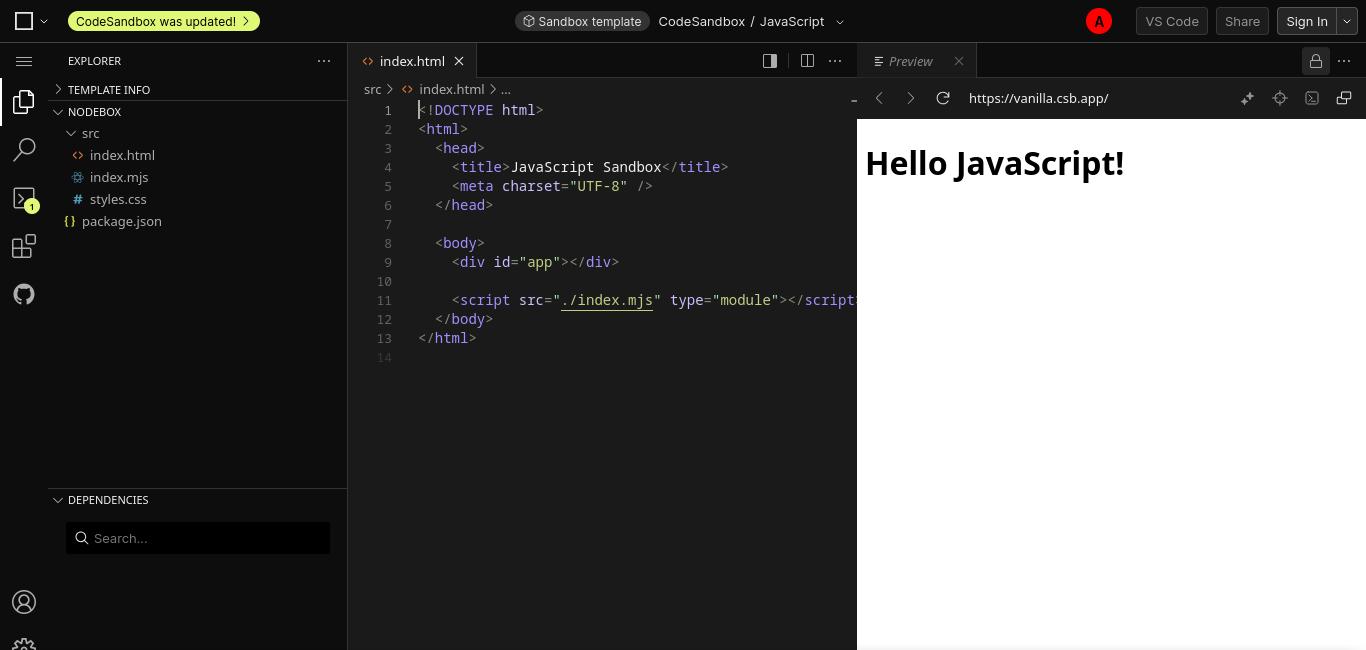Open the preview console icon

tap(1312, 98)
